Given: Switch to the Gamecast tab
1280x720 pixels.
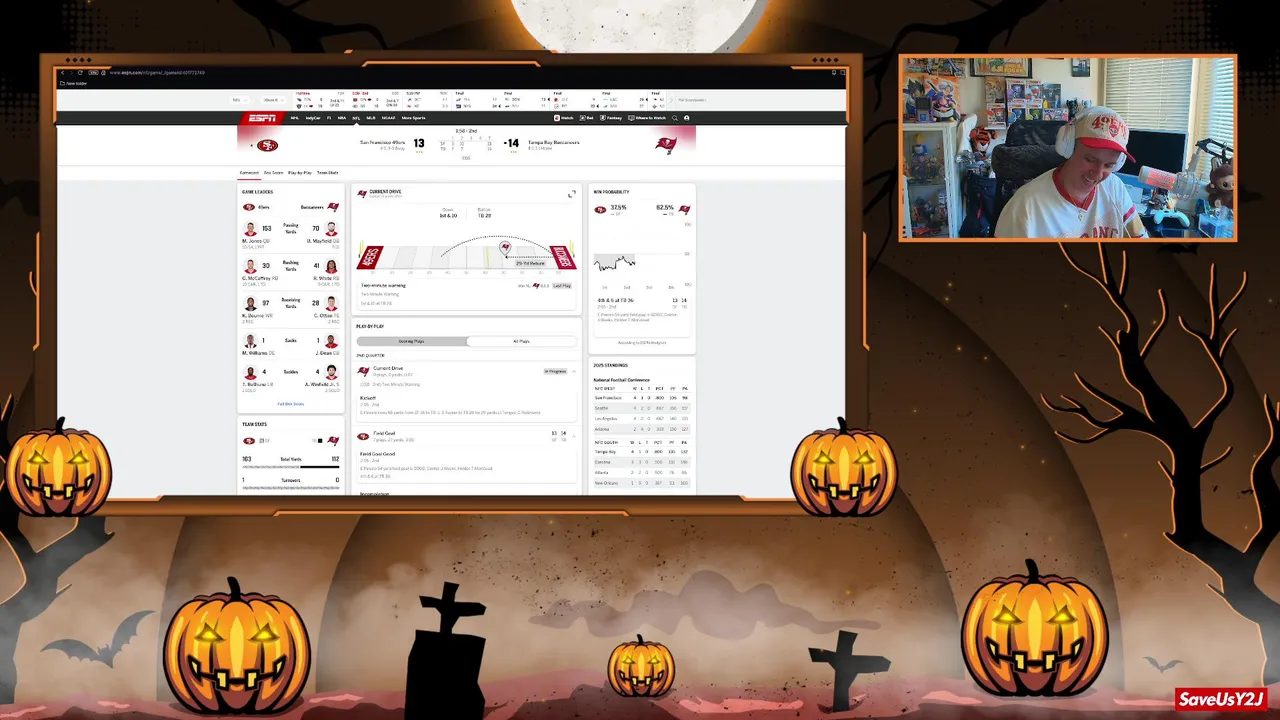Looking at the screenshot, I should [249, 172].
